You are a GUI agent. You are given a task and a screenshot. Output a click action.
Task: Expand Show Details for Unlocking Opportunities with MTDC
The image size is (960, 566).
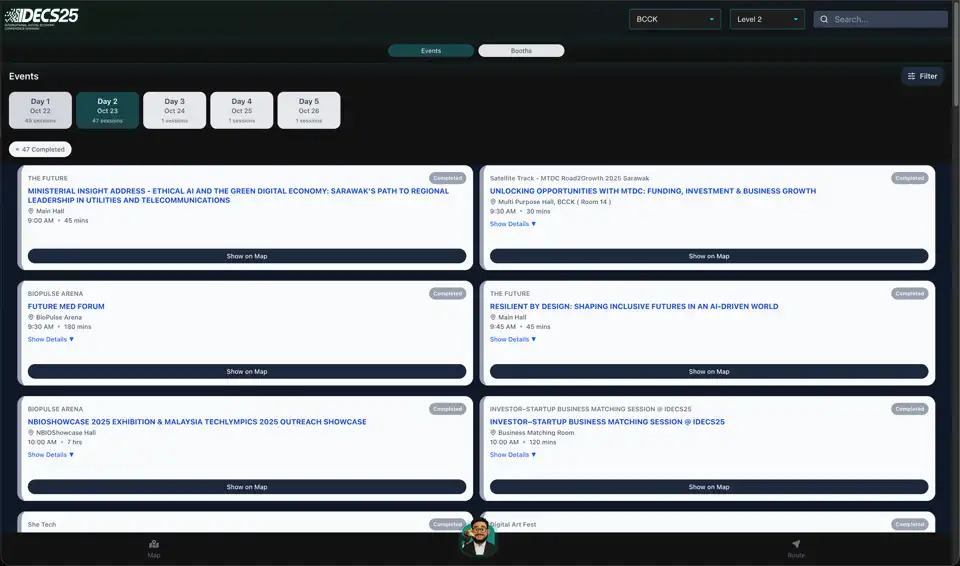point(513,224)
